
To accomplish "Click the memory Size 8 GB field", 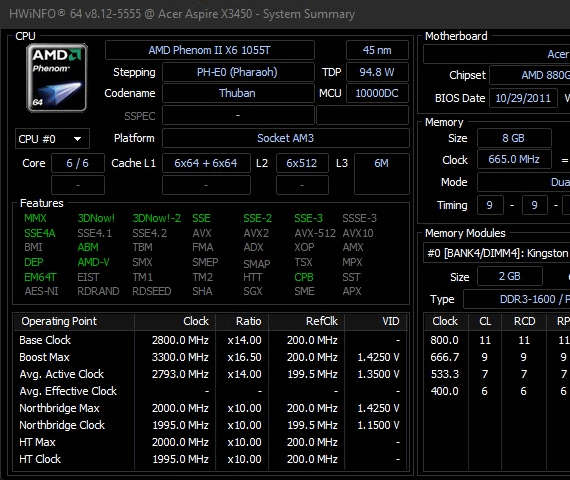I will [514, 138].
